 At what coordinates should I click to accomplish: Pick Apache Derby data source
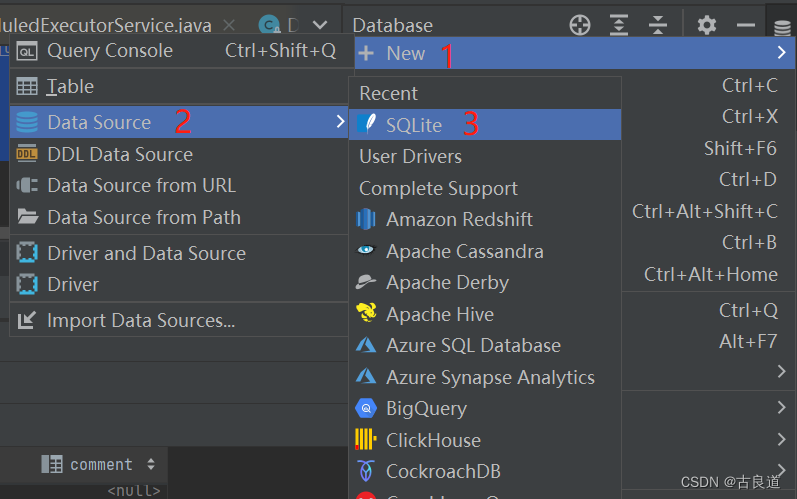coord(485,283)
